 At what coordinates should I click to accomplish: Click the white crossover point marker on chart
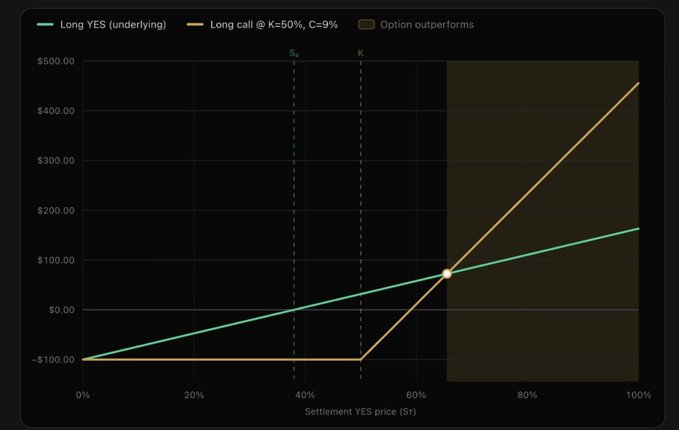pyautogui.click(x=447, y=274)
